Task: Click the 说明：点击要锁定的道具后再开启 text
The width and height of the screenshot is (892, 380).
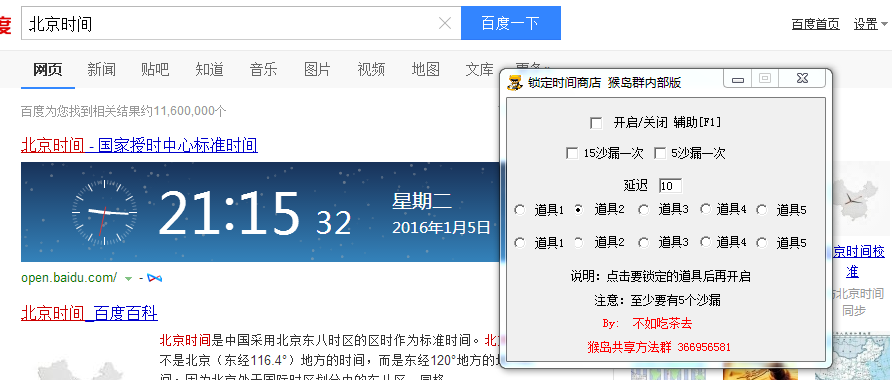Action: [x=660, y=277]
